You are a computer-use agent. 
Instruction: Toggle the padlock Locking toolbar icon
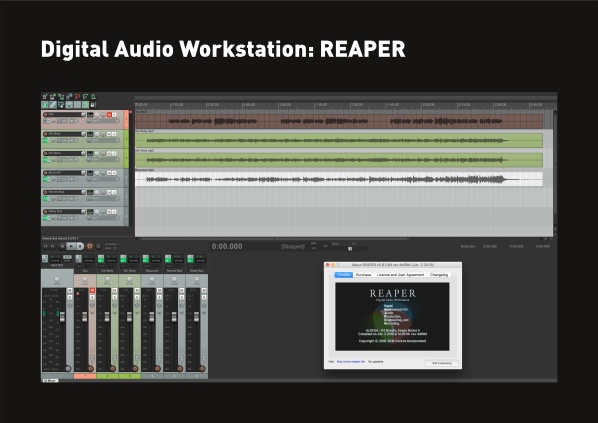pos(93,105)
